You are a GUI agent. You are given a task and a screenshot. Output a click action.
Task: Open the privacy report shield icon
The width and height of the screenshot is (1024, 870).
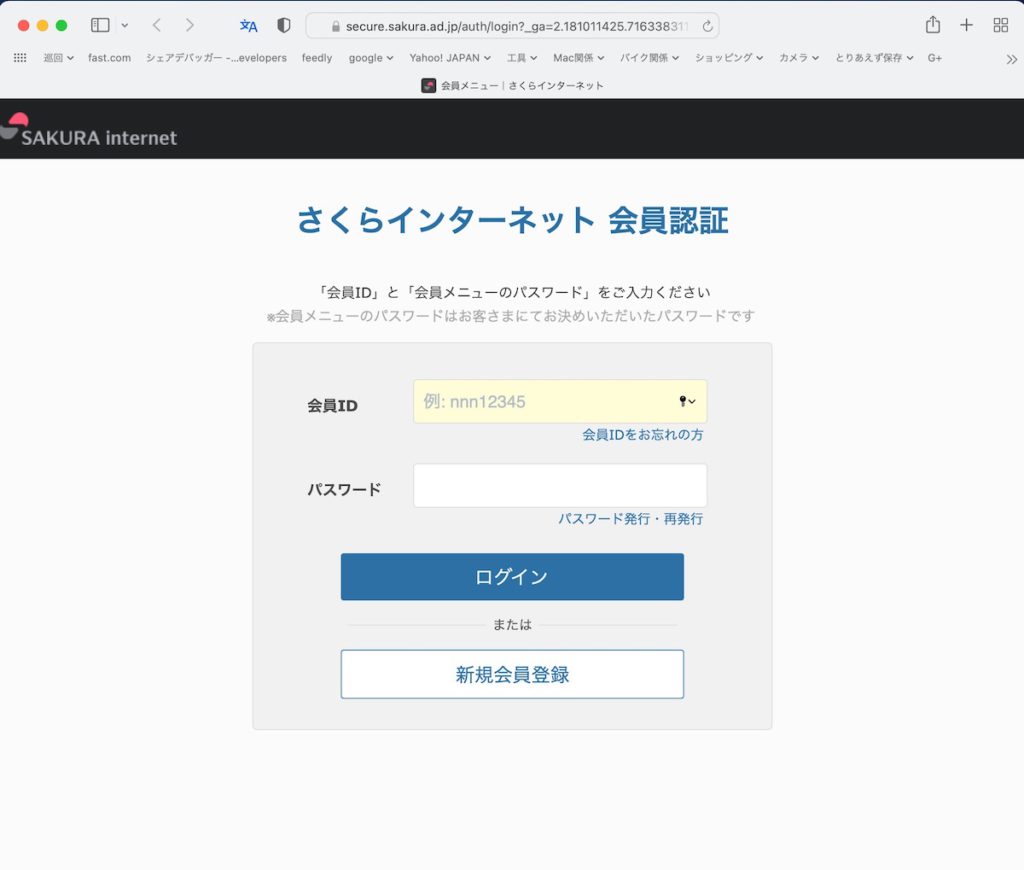coord(283,26)
